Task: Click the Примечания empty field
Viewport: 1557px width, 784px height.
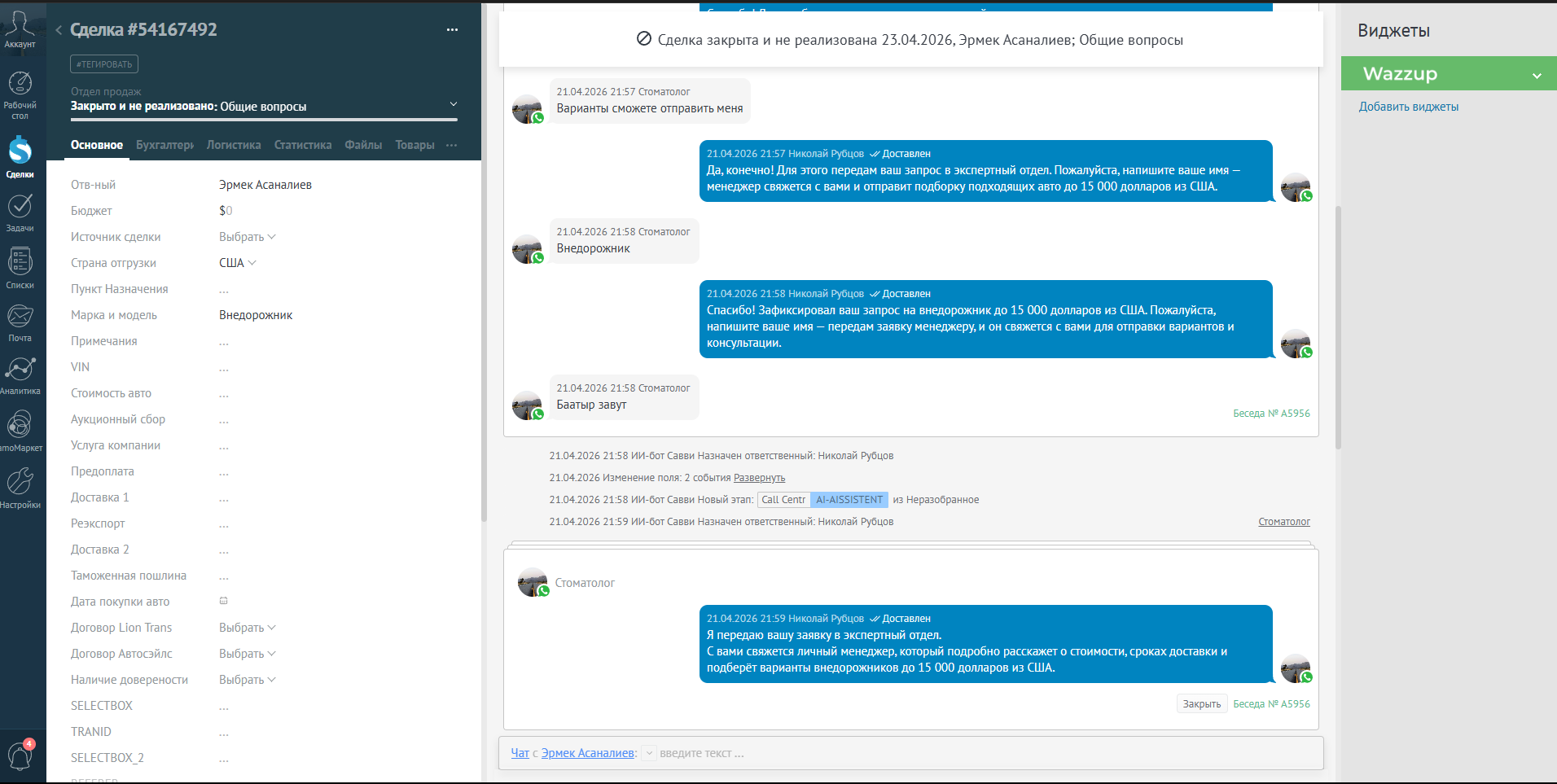Action: (224, 341)
